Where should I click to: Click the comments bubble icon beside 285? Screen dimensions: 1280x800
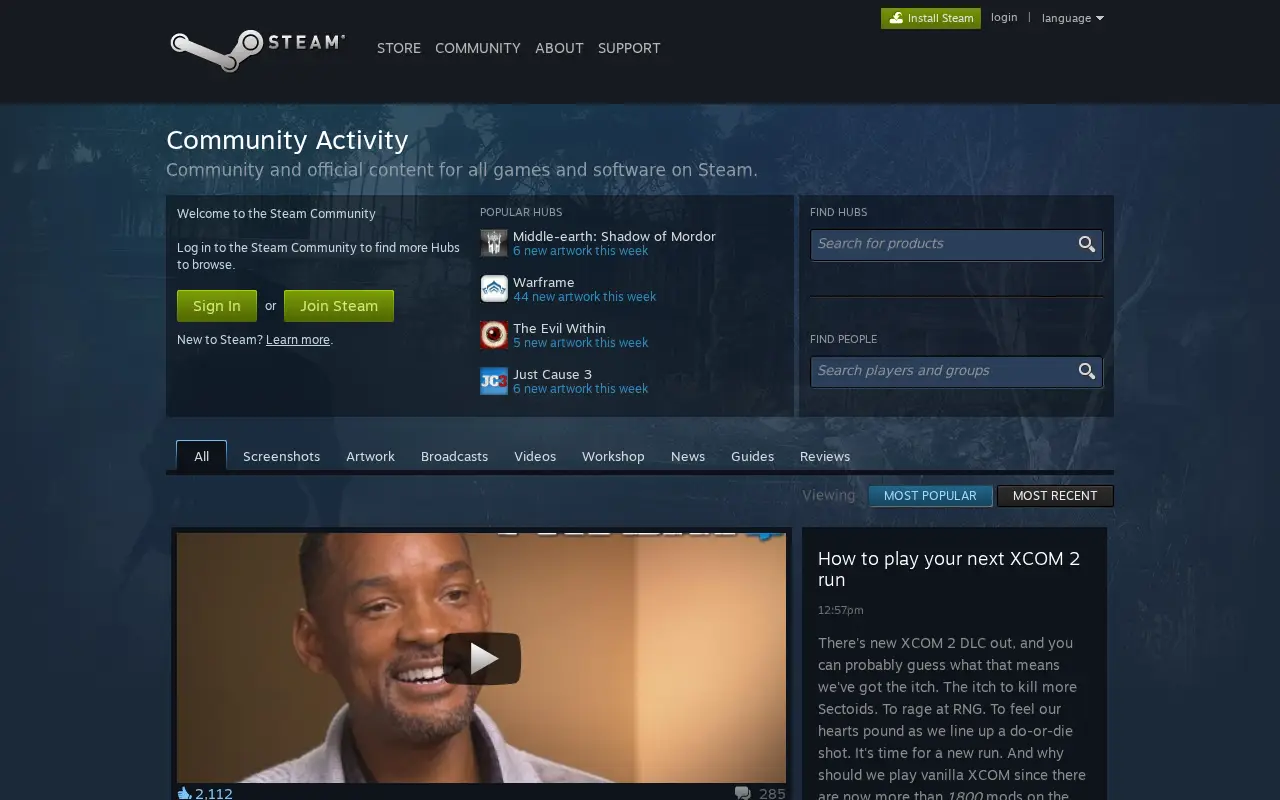[x=743, y=793]
